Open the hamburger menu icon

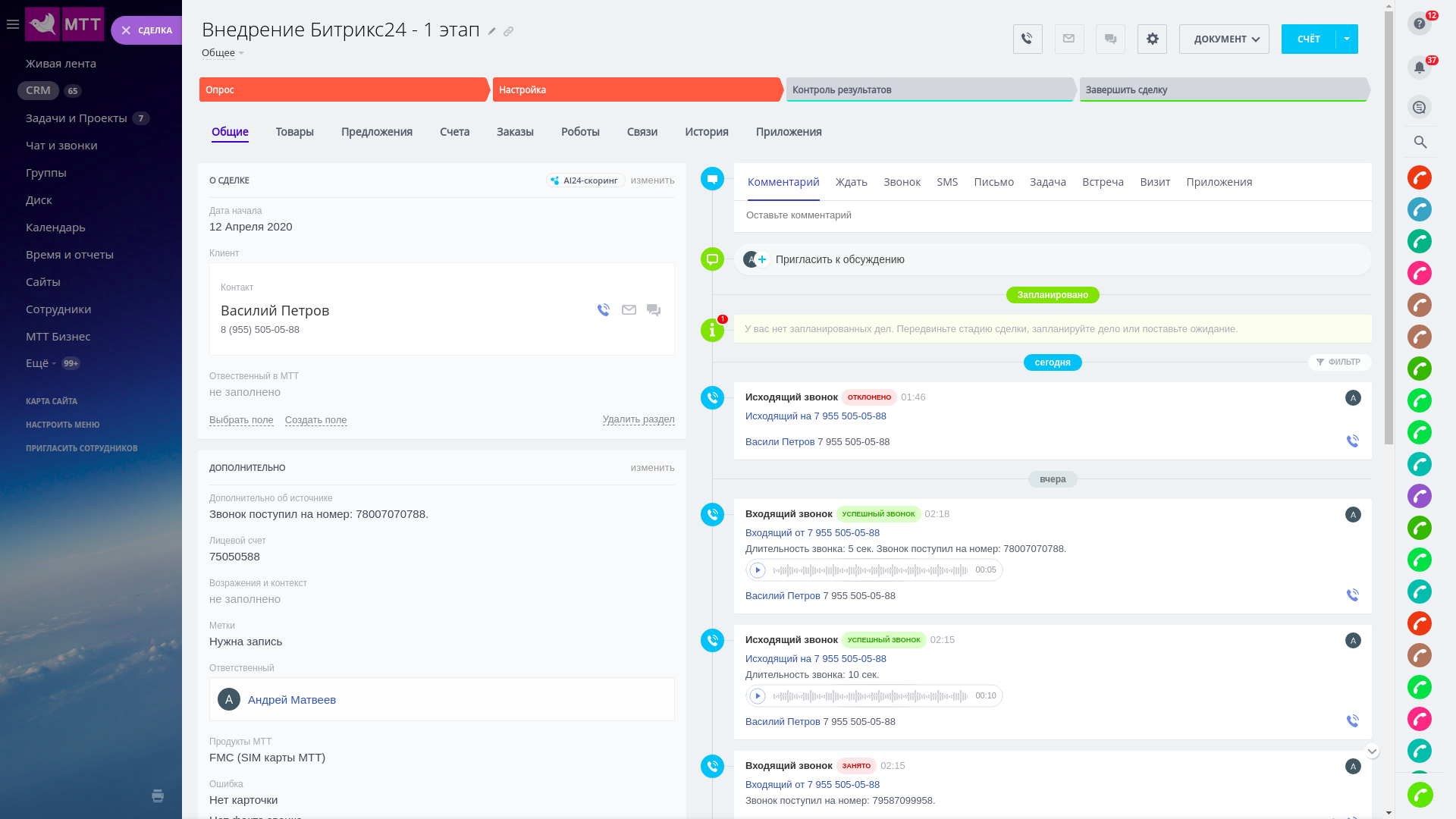pos(13,25)
